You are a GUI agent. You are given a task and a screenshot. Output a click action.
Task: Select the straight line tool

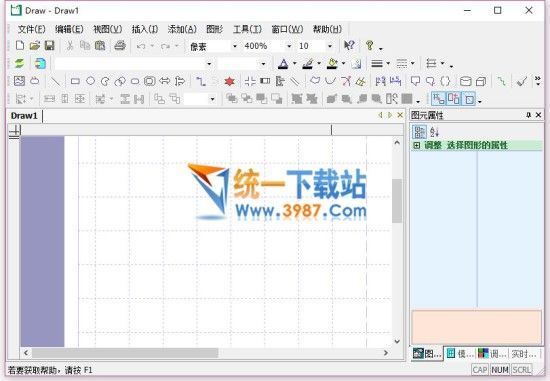(x=55, y=81)
